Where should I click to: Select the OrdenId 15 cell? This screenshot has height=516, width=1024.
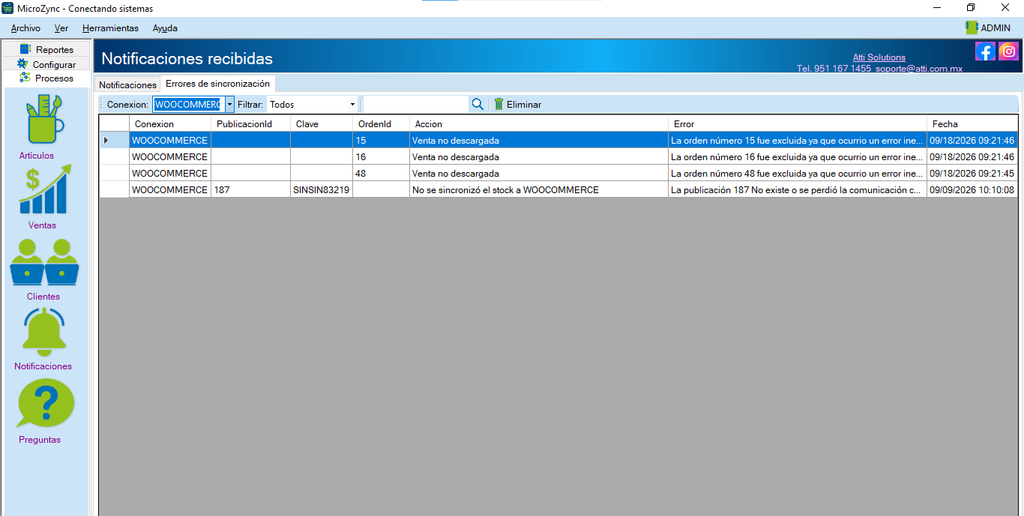(x=381, y=140)
